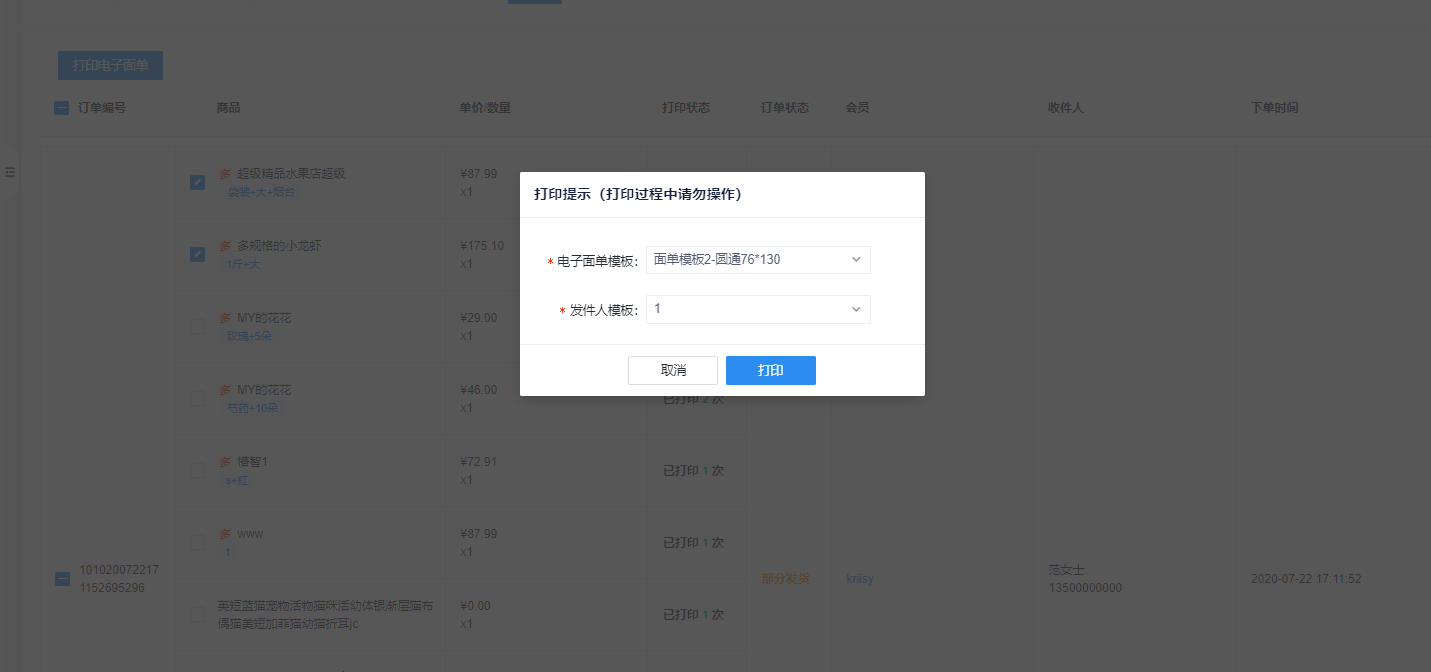1431x672 pixels.
Task: Open member link kniisy
Action: 860,579
